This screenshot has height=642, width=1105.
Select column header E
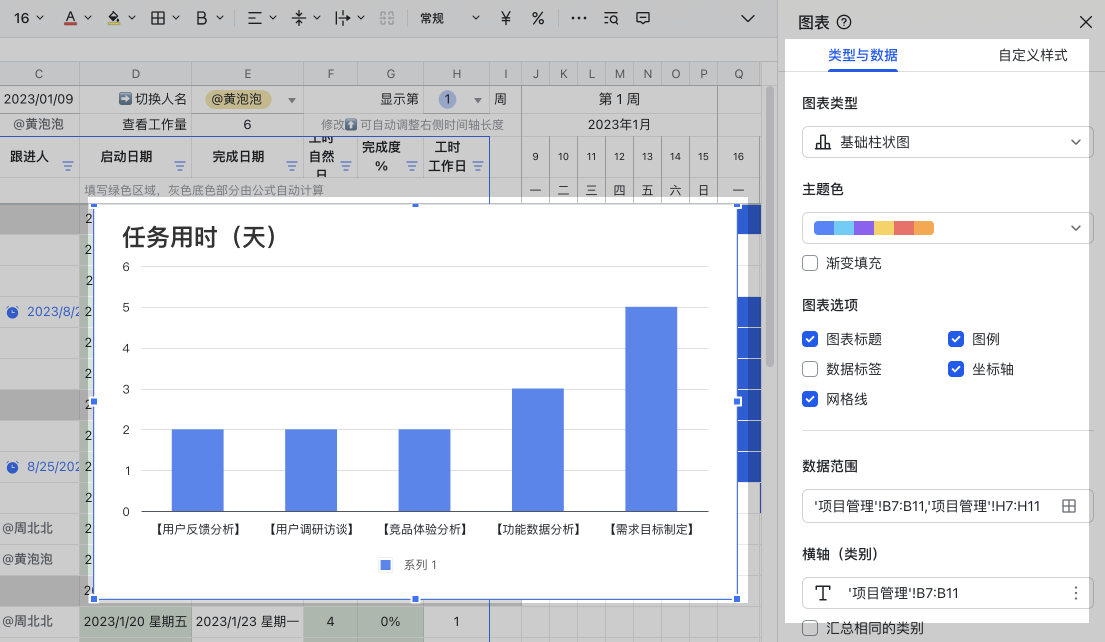point(247,73)
